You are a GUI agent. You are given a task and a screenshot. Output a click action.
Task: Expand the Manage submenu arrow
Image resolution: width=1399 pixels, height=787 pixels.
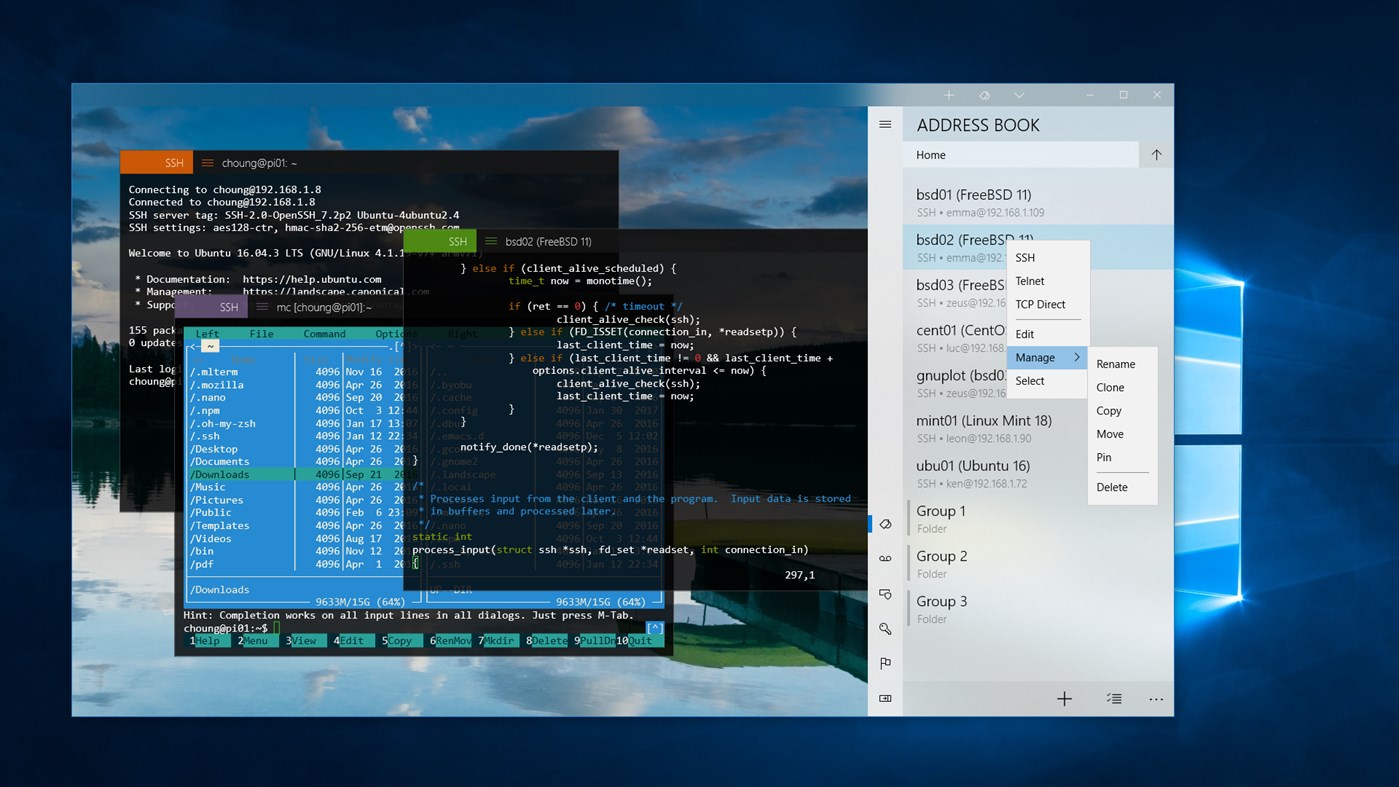point(1077,358)
